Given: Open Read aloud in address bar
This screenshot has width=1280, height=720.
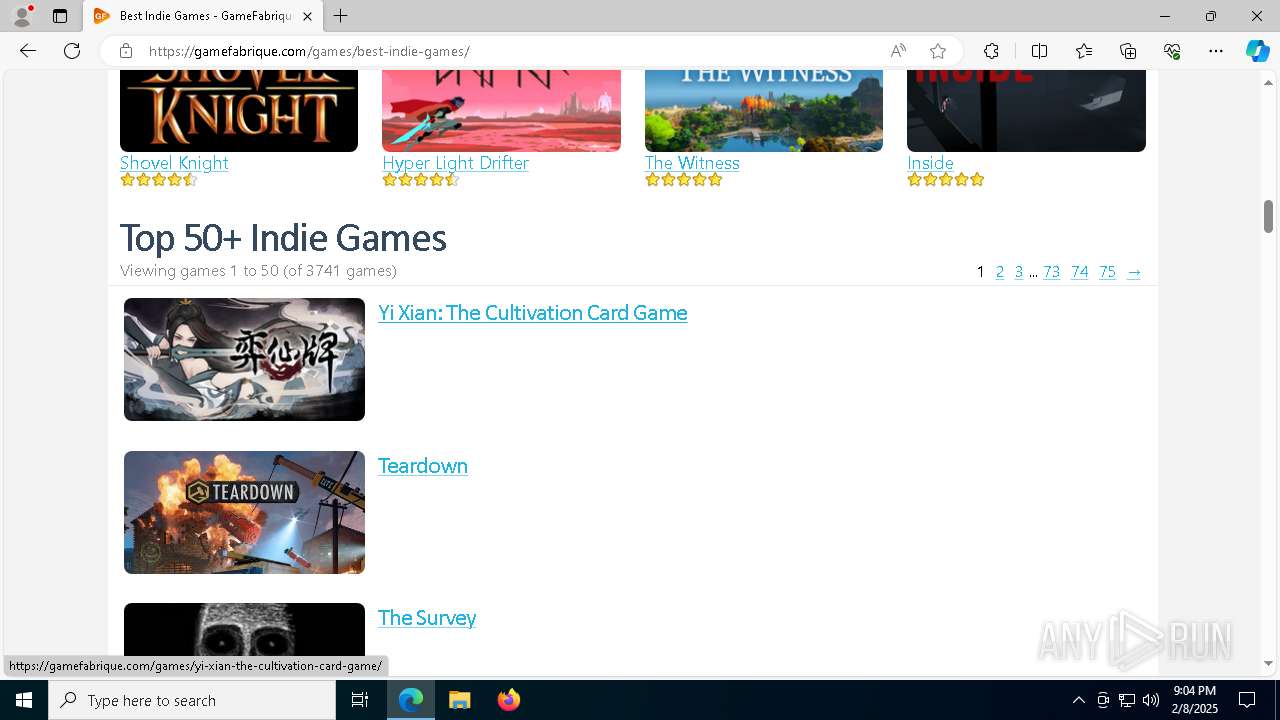Looking at the screenshot, I should tap(898, 51).
